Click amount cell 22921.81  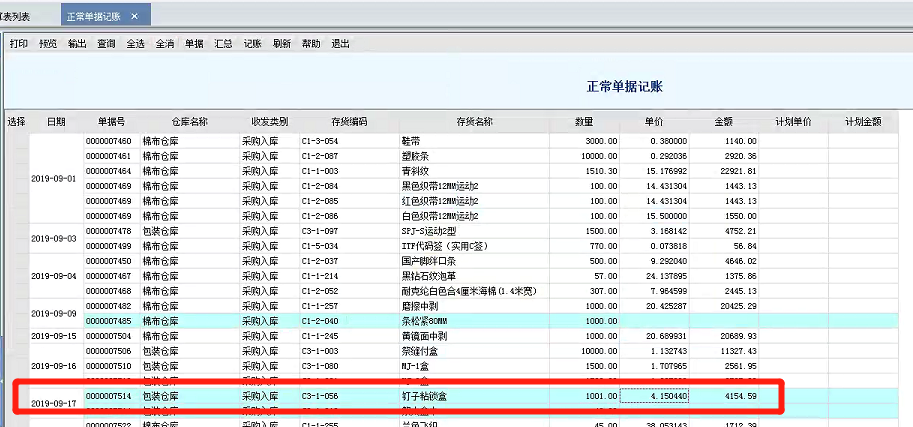(724, 171)
